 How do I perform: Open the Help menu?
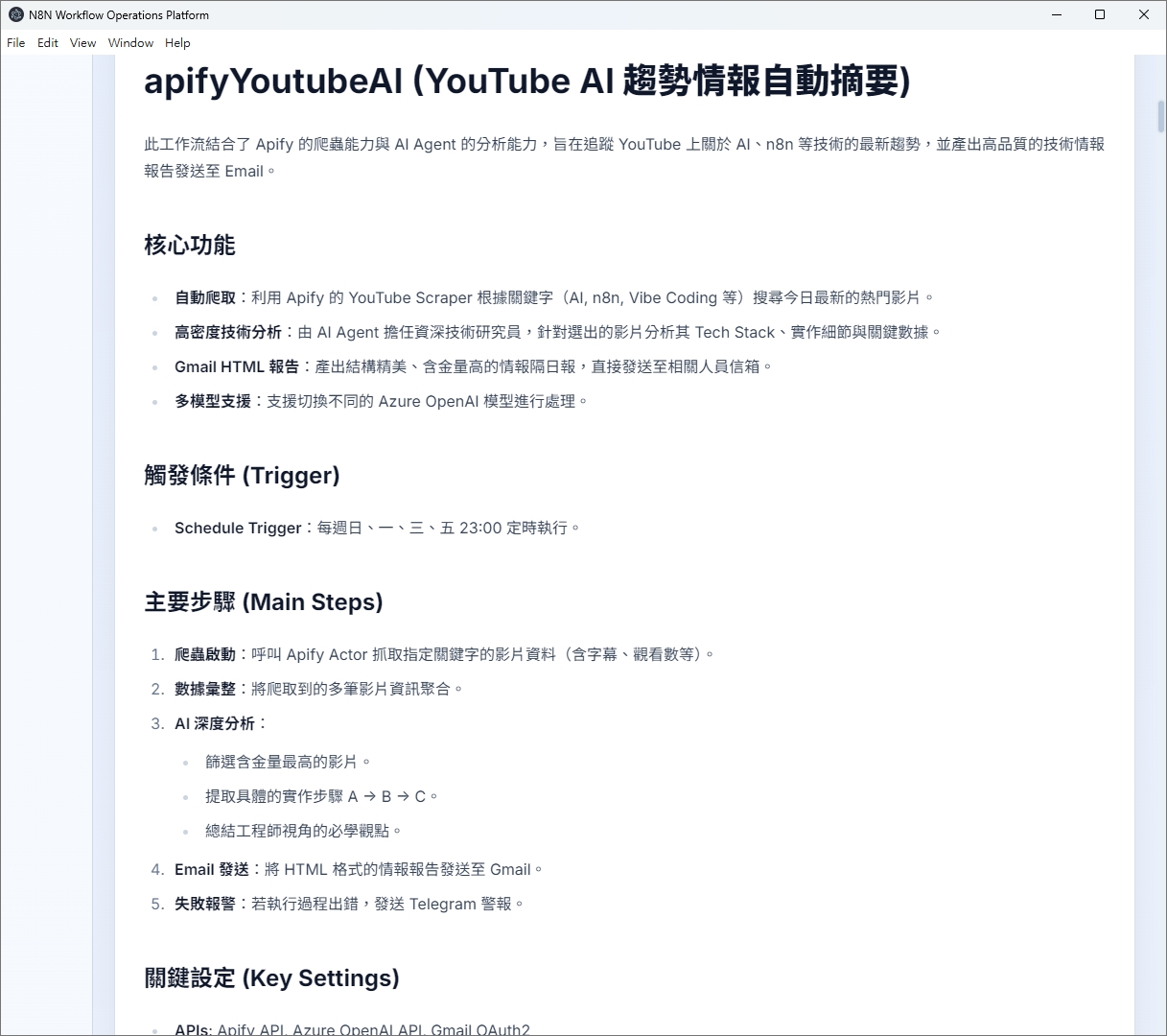pos(177,42)
